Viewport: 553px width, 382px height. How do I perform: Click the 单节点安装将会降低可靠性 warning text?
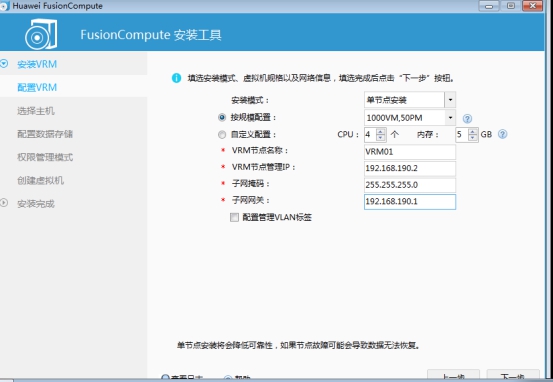click(298, 345)
